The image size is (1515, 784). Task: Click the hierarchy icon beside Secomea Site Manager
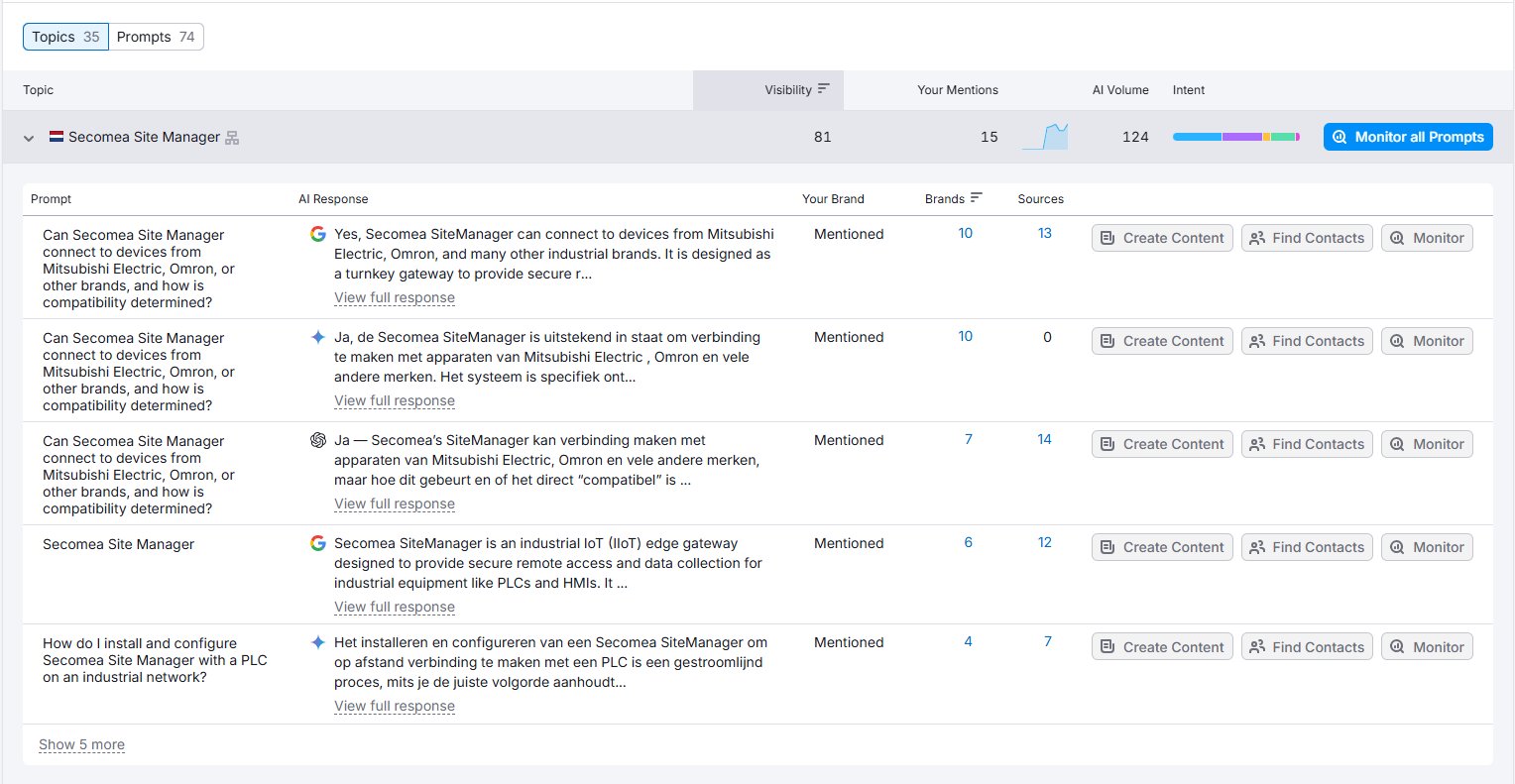[232, 138]
